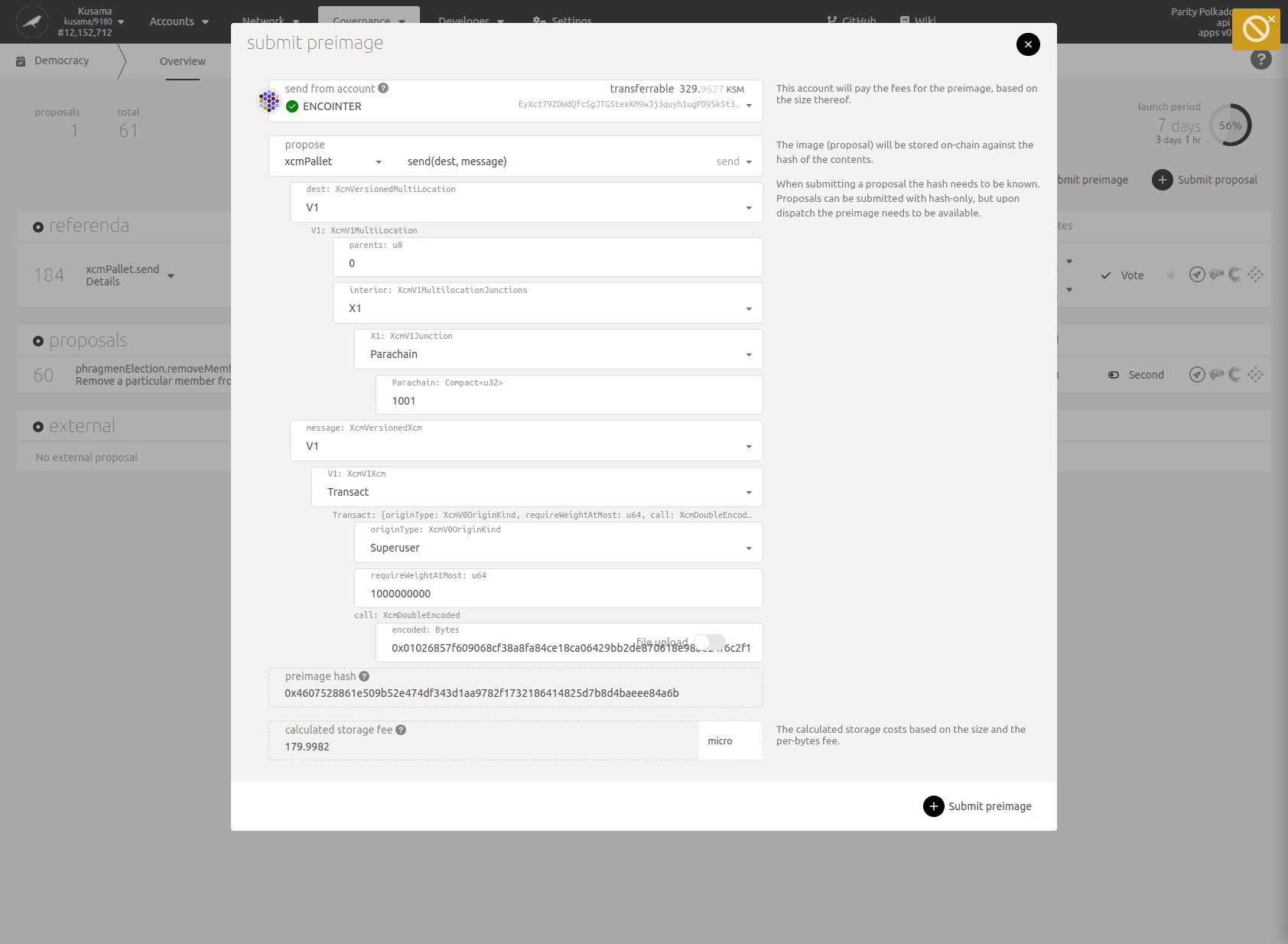Image resolution: width=1288 pixels, height=944 pixels.
Task: Open the xcmPallet module dropdown
Action: point(333,162)
